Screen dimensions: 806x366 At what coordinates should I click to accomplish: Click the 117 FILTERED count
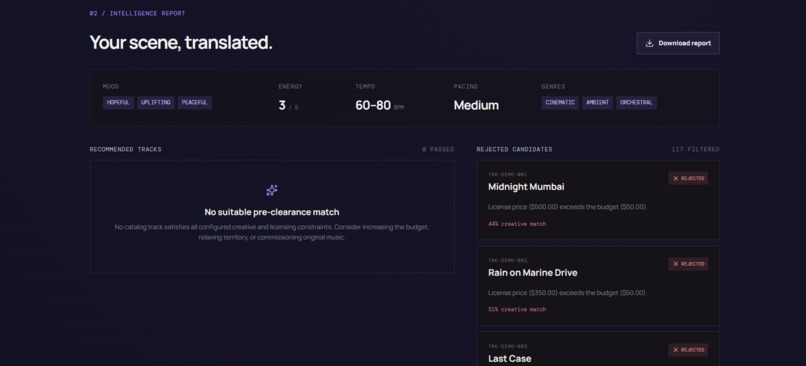click(695, 150)
